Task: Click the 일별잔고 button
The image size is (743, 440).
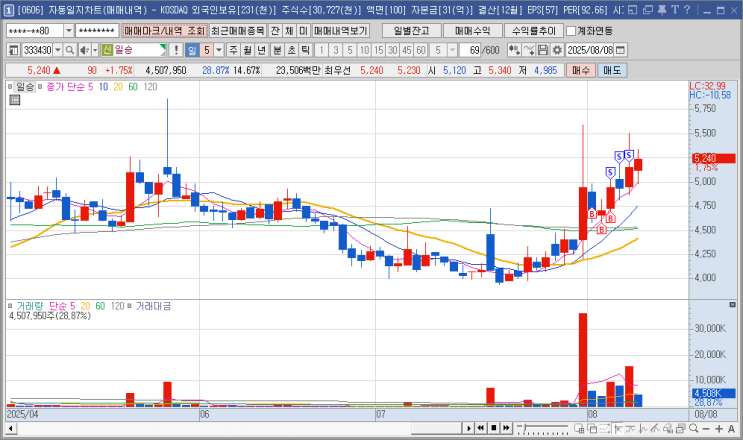Action: coord(411,31)
